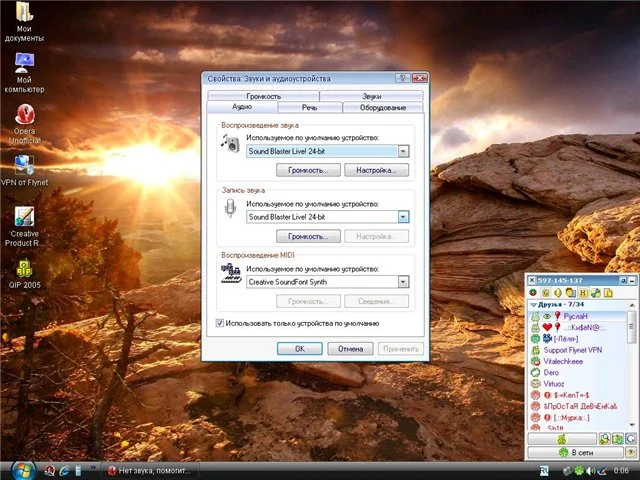The image size is (640, 480).
Task: Switch to the Громкость tab
Action: [x=264, y=96]
